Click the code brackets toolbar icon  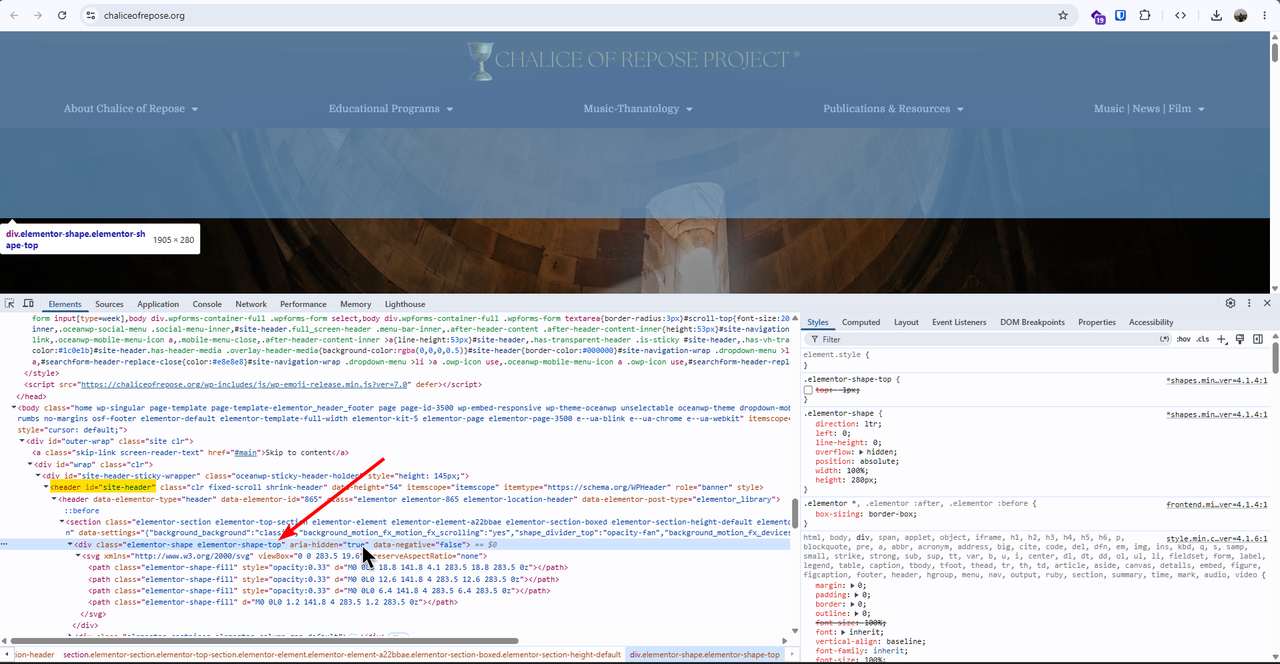coord(1181,16)
